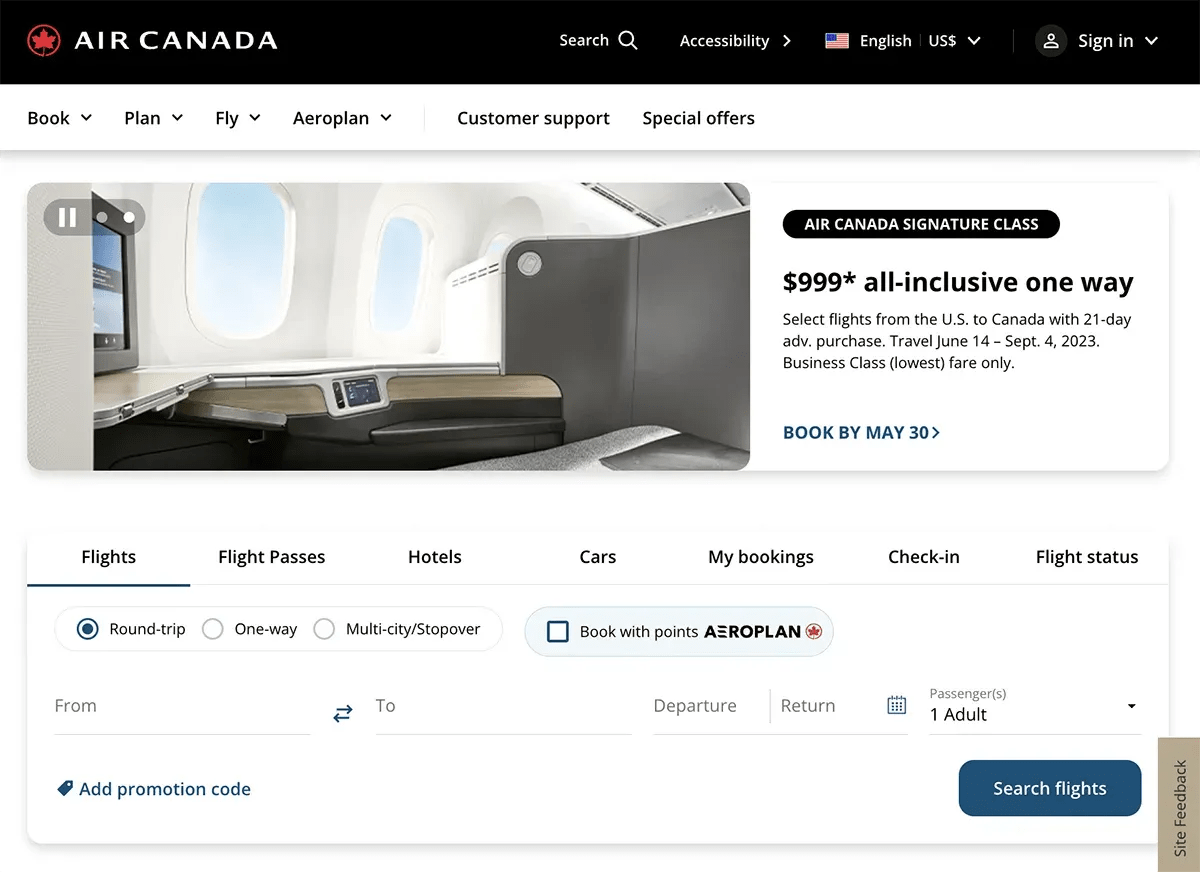This screenshot has height=872, width=1200.
Task: Open the Search magnifier icon
Action: [631, 40]
